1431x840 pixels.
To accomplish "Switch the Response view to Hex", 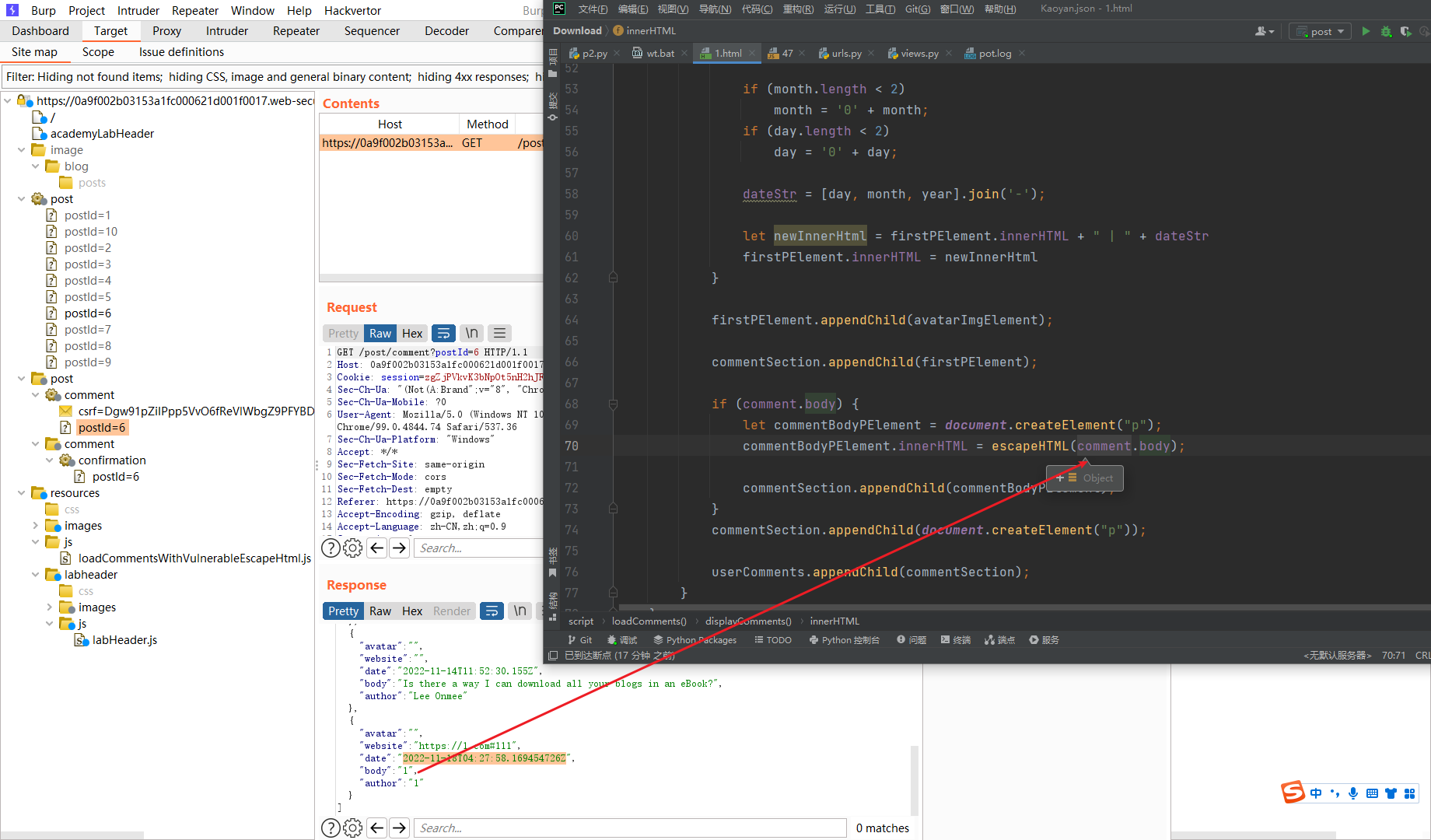I will click(412, 611).
